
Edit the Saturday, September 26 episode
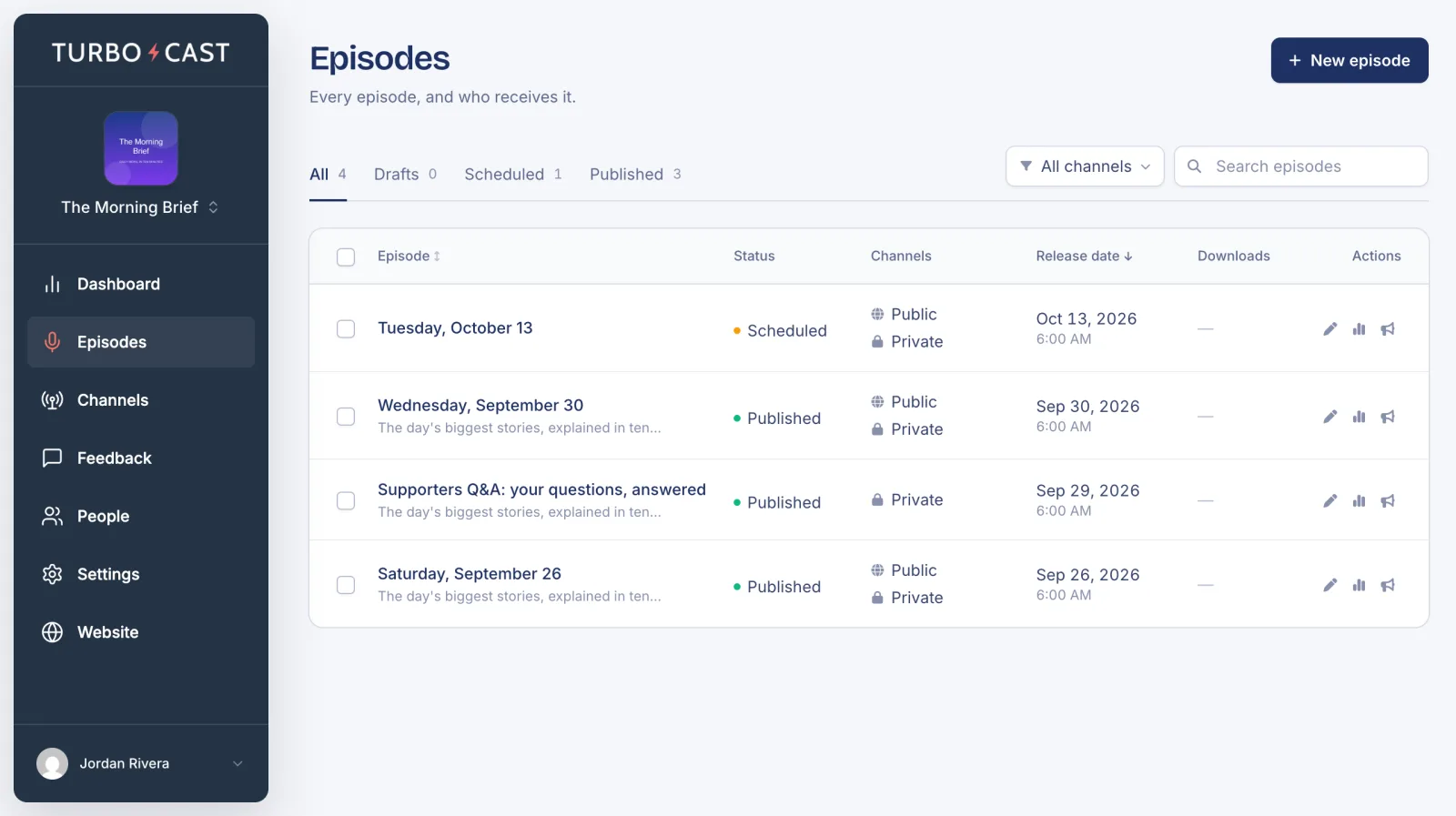click(x=1330, y=585)
